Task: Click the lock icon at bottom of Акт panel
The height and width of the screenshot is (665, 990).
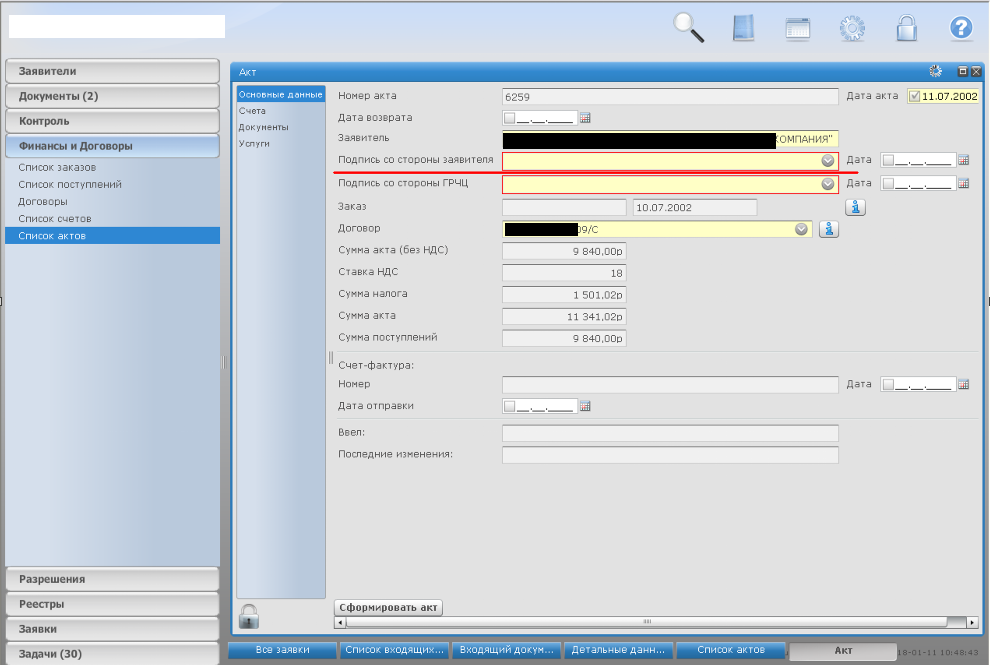Action: click(249, 615)
